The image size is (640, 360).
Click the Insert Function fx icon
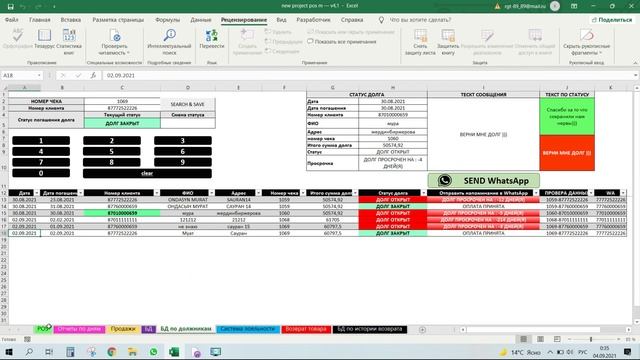93,75
